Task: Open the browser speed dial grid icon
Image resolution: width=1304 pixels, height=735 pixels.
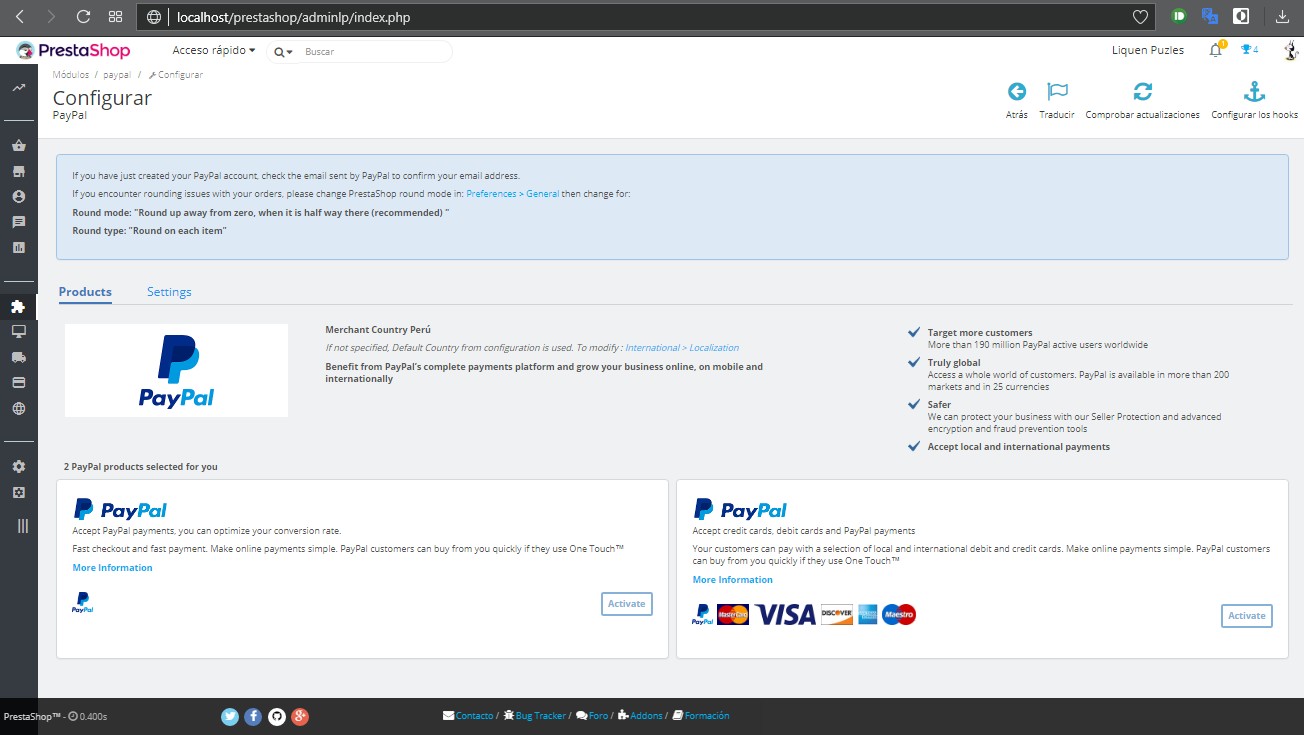Action: pyautogui.click(x=115, y=17)
